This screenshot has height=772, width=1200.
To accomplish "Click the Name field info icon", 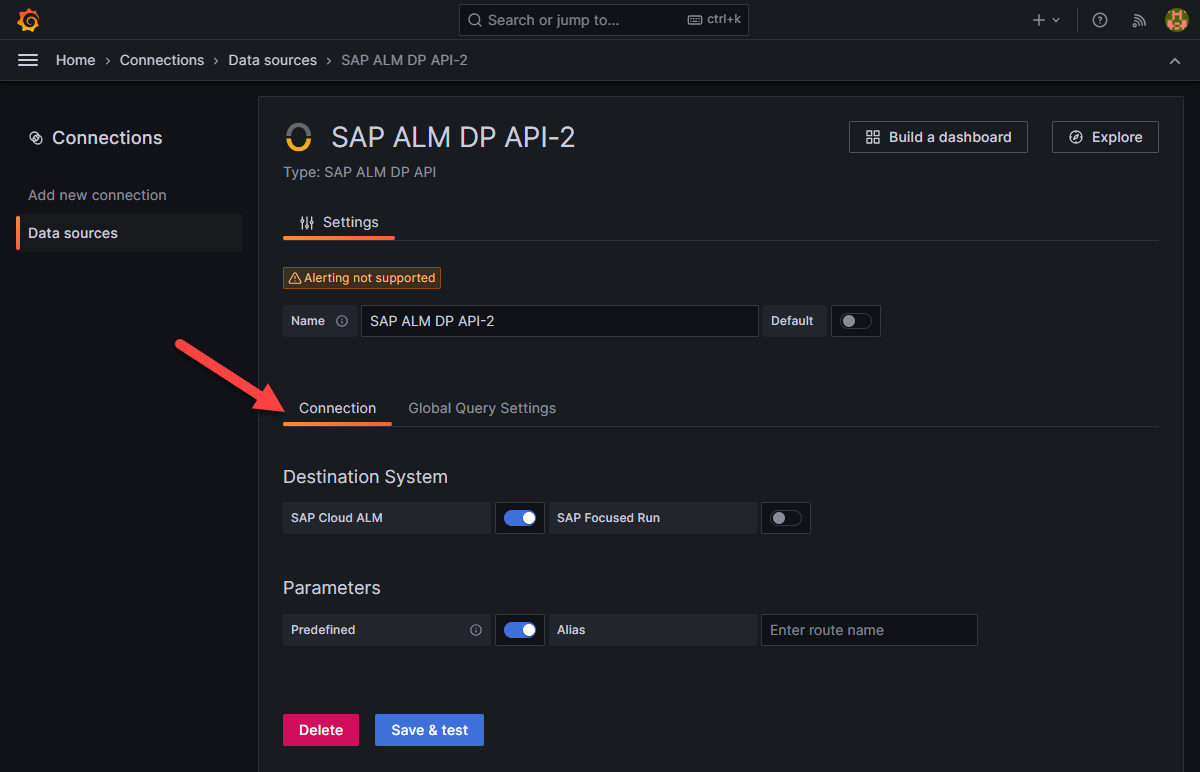I will (342, 321).
